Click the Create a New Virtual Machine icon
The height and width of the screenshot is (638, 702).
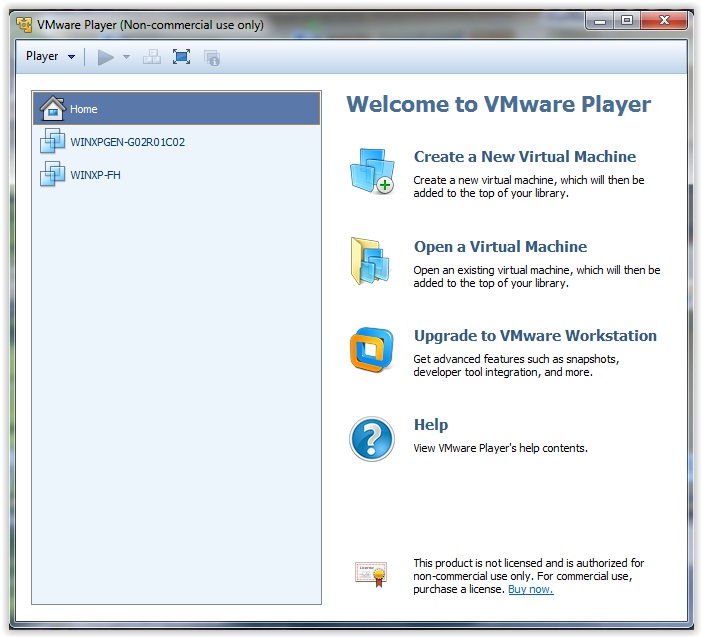click(x=371, y=171)
